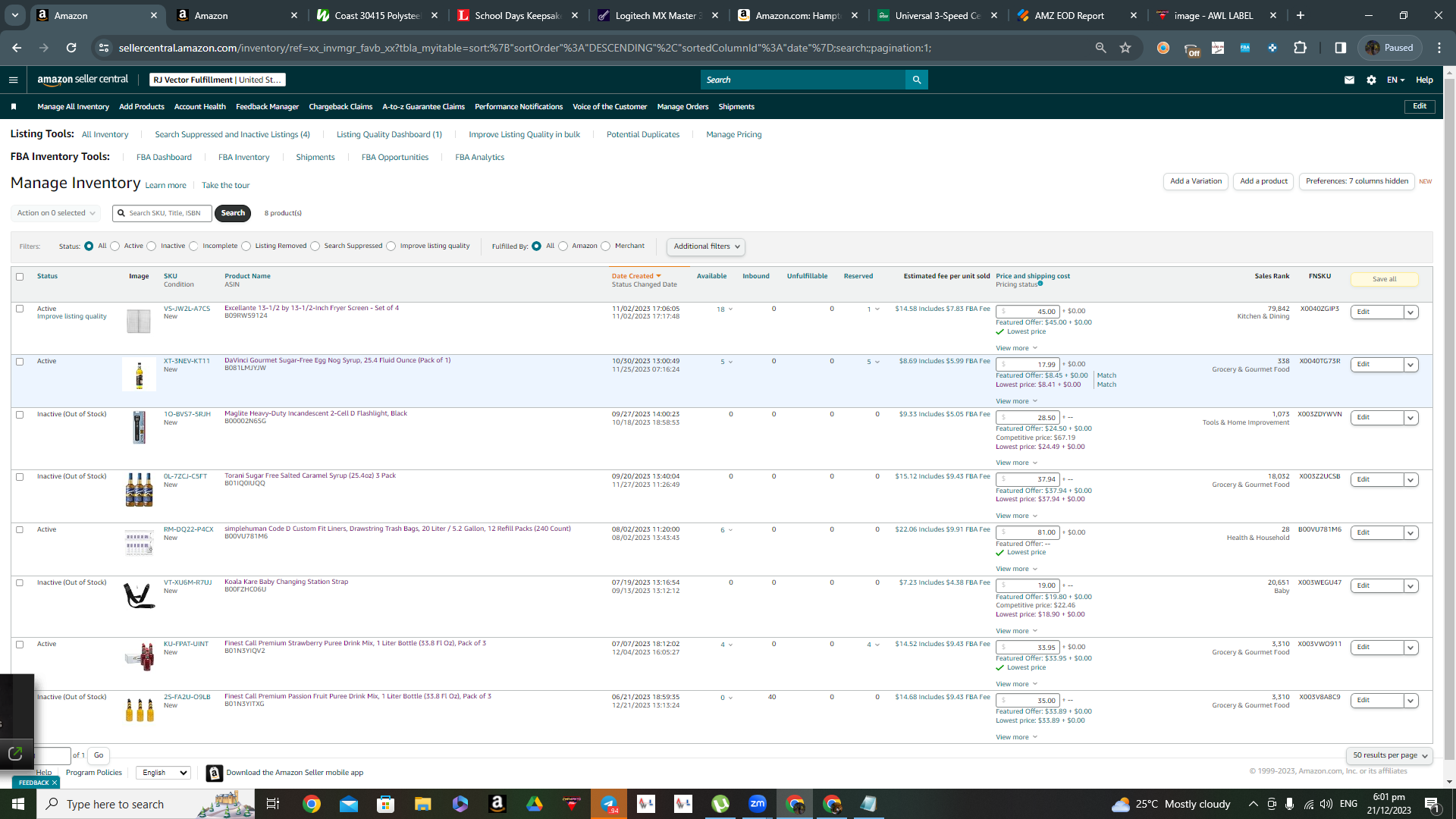1456x819 pixels.
Task: Click the Save all button
Action: 1384,280
